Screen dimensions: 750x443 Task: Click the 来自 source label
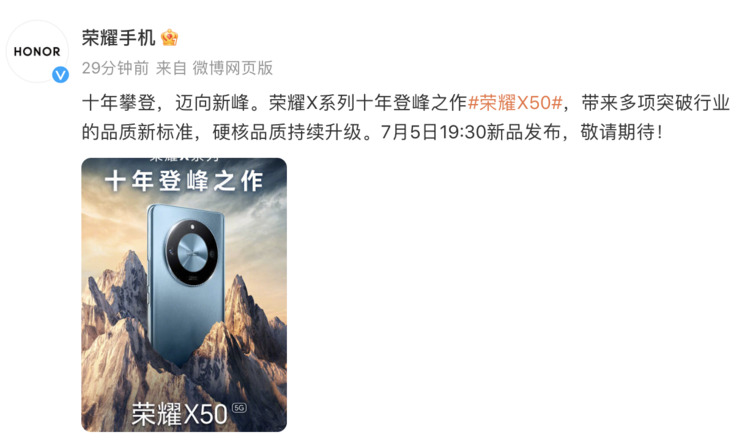[171, 68]
